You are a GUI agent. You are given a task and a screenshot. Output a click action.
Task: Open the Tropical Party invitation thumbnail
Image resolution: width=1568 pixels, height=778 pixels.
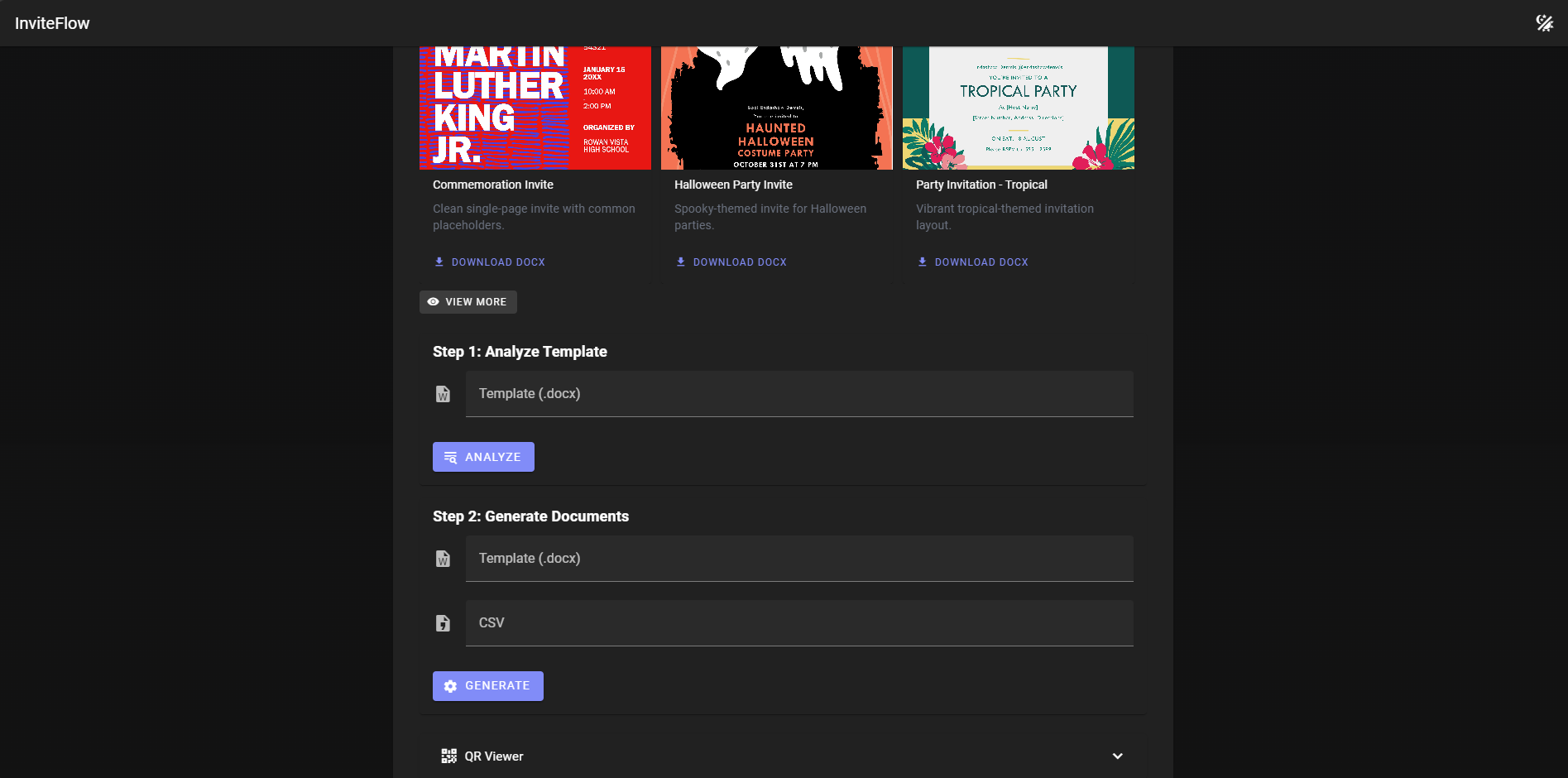pos(1019,108)
